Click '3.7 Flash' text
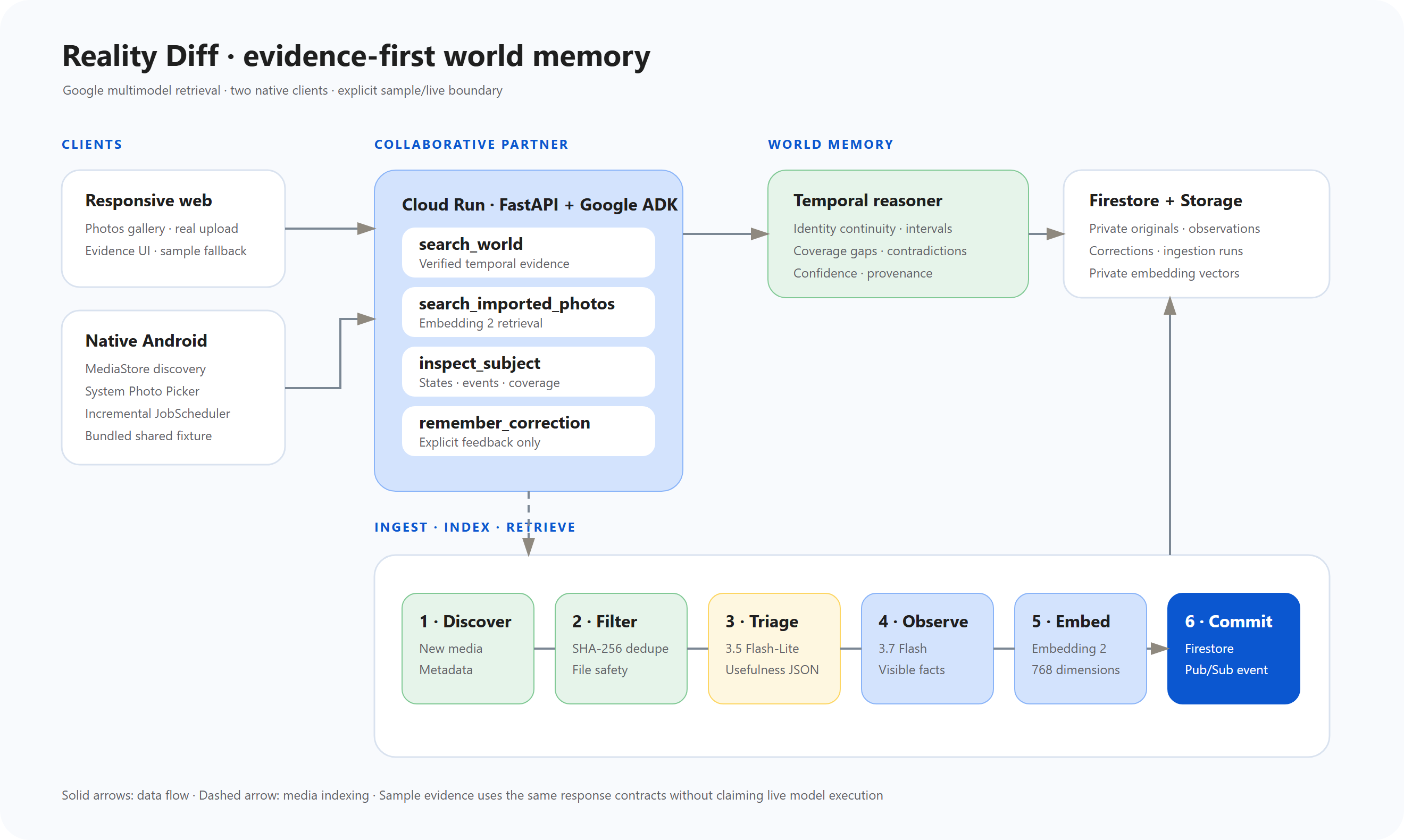1404x840 pixels. coord(902,649)
